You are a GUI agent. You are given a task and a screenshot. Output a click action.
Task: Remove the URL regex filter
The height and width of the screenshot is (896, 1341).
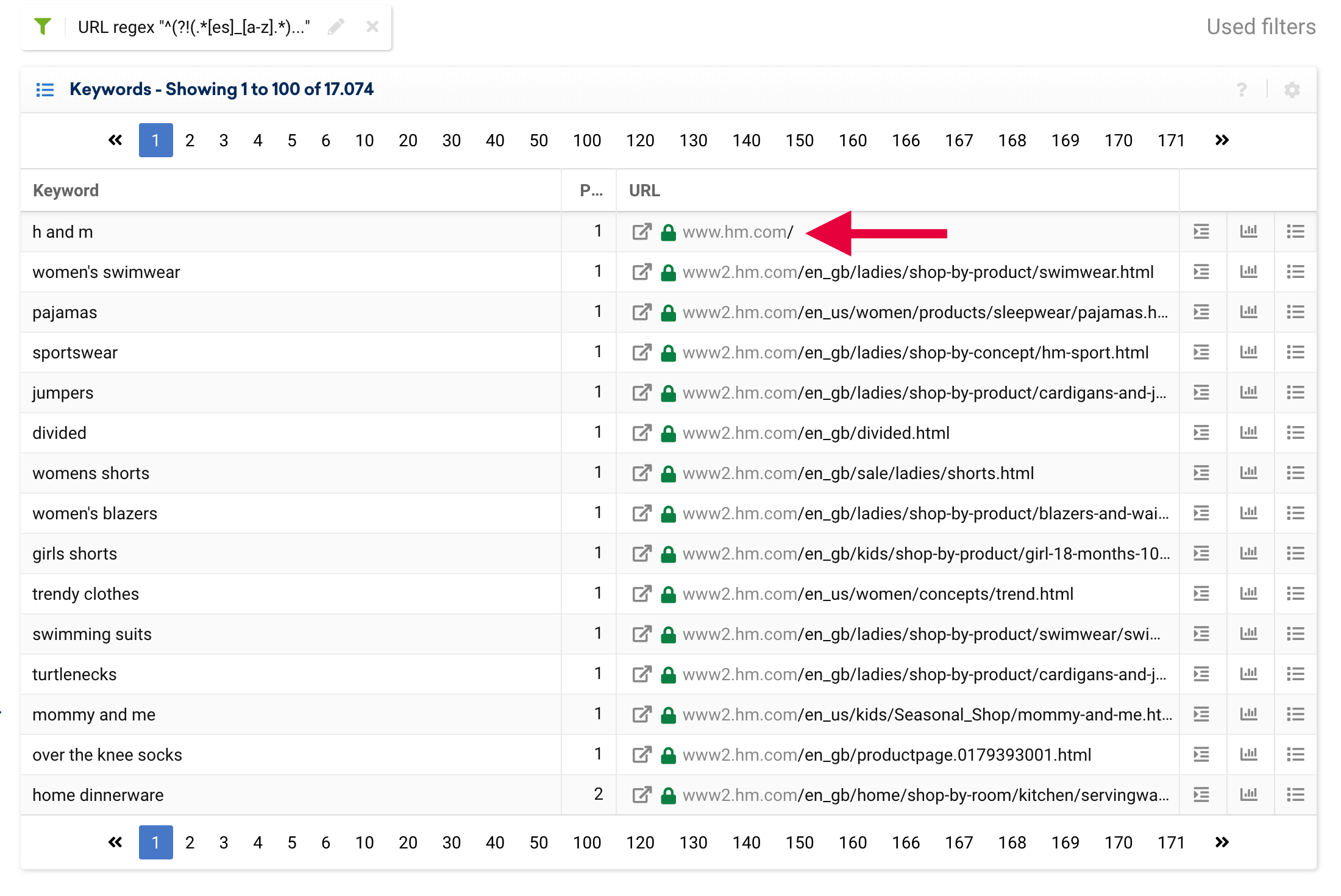[372, 27]
